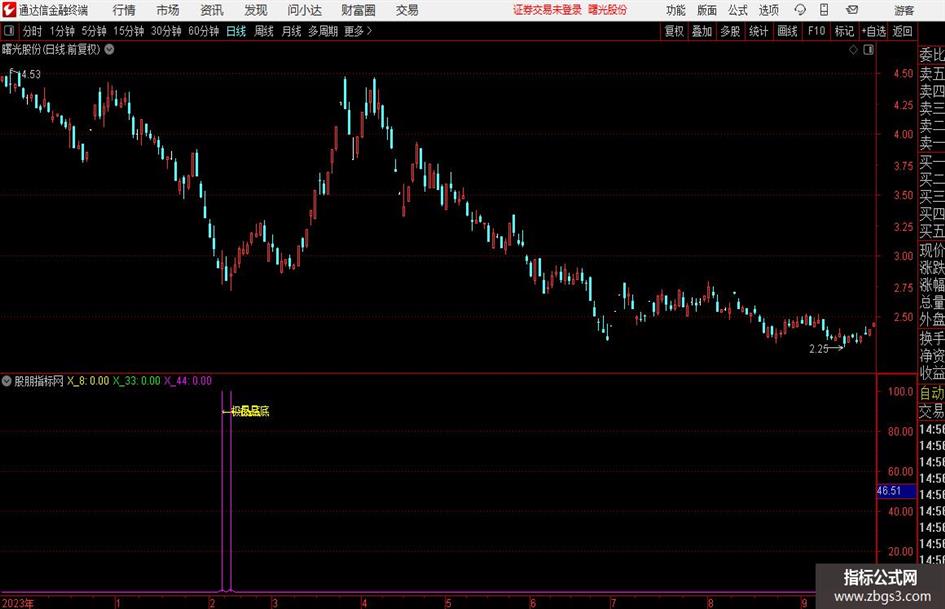Open the 发现 menu
945x609 pixels.
pyautogui.click(x=256, y=10)
